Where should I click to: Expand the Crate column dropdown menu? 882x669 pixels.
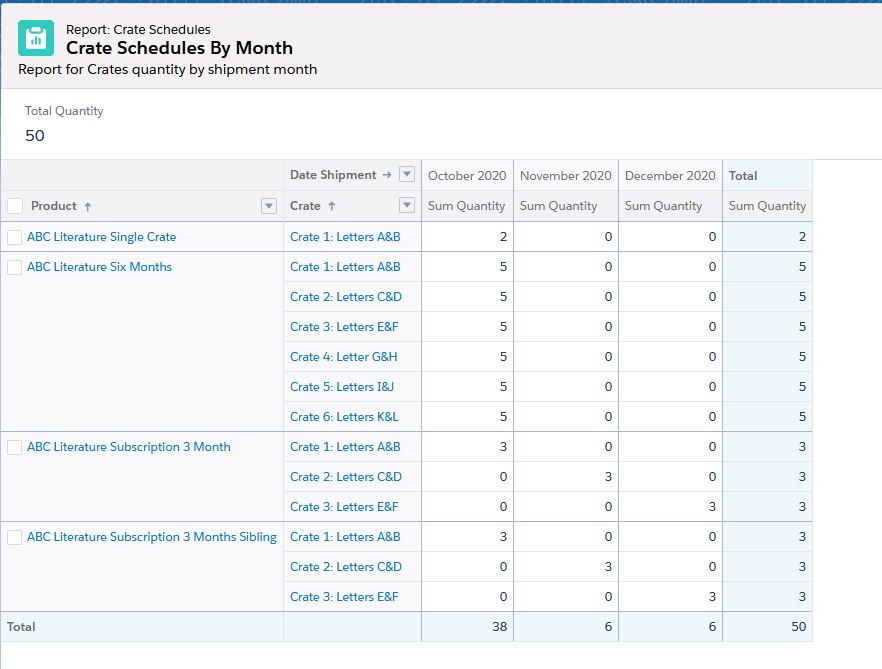tap(407, 206)
